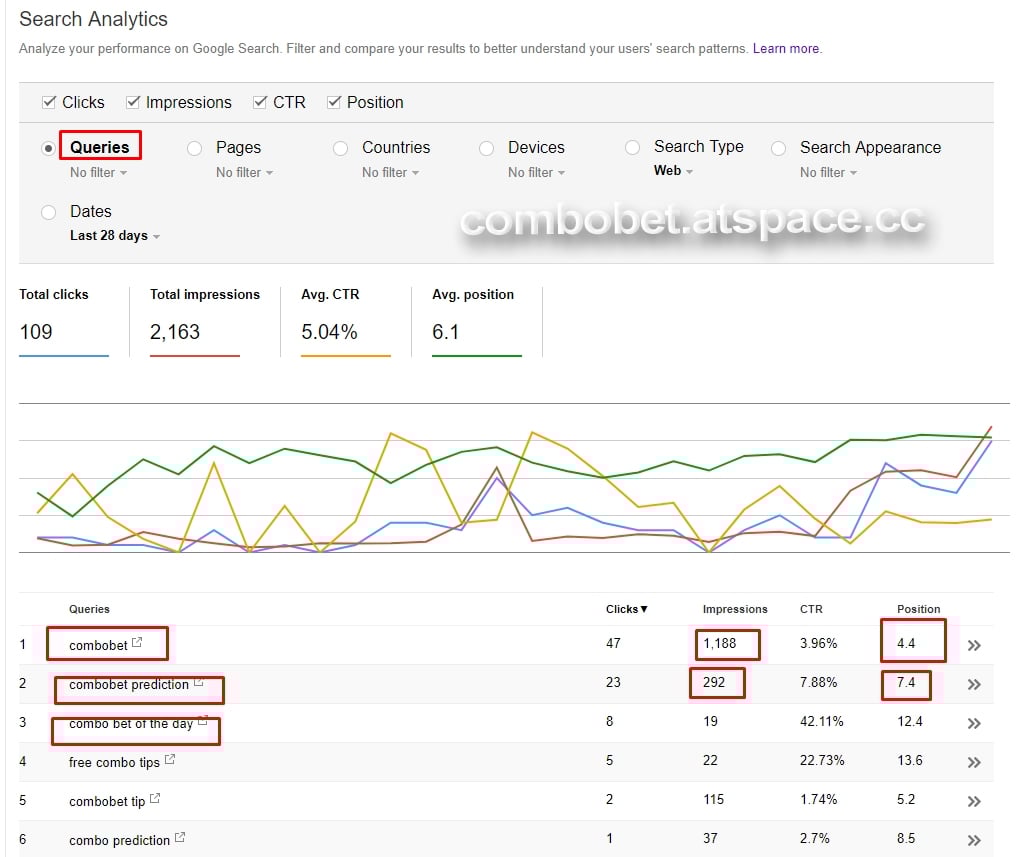Click double-arrow icon on 'combobet tip' row
Image resolution: width=1022 pixels, height=857 pixels.
click(x=974, y=801)
